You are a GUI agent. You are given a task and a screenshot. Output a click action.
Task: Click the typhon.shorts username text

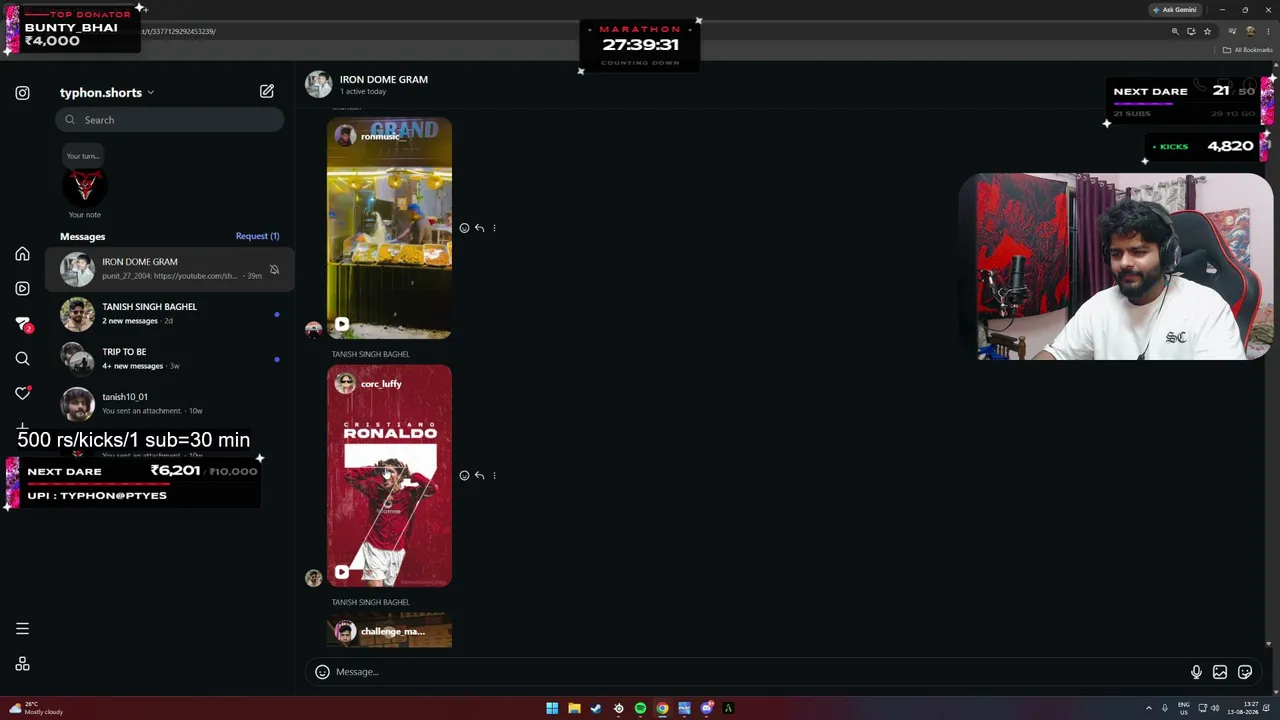click(101, 93)
